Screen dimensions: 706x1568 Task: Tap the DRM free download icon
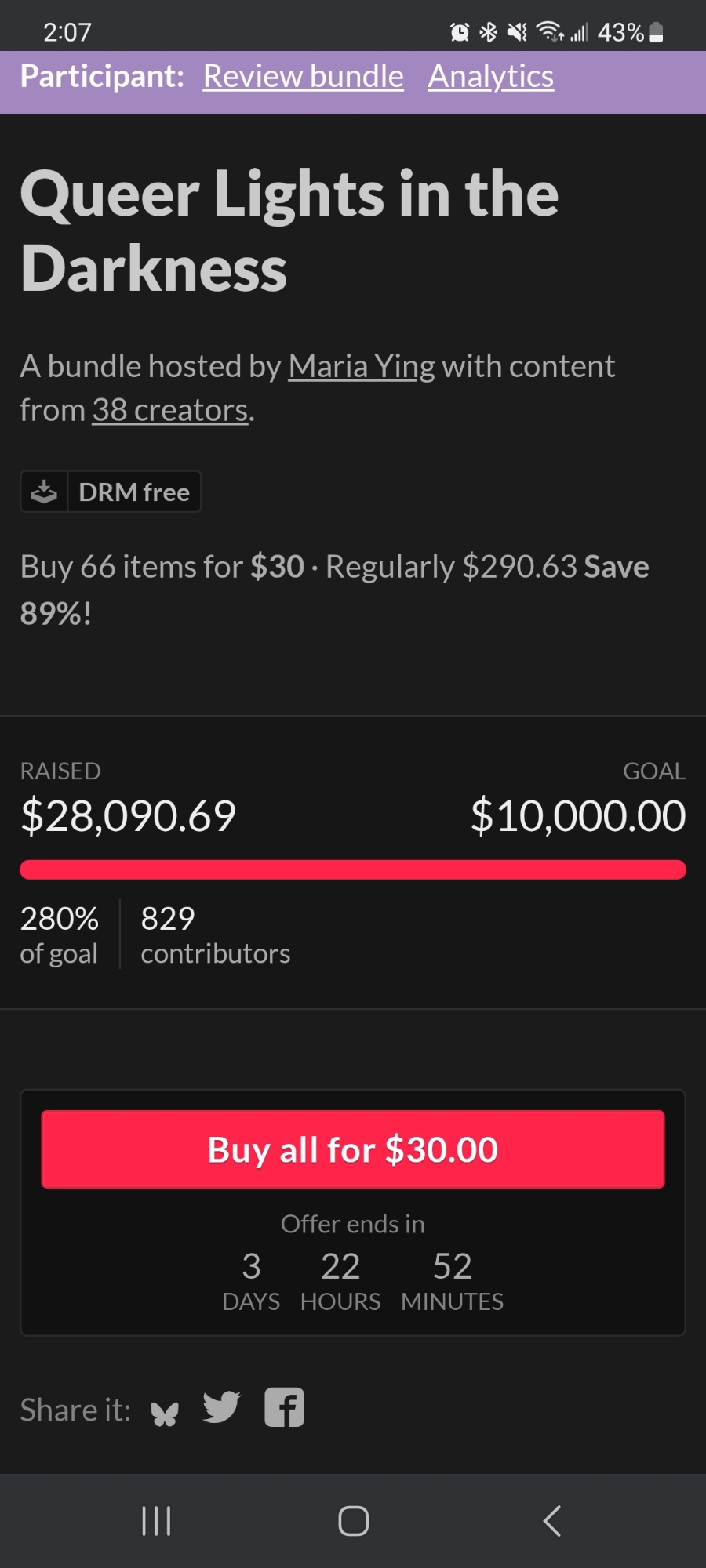coord(45,492)
